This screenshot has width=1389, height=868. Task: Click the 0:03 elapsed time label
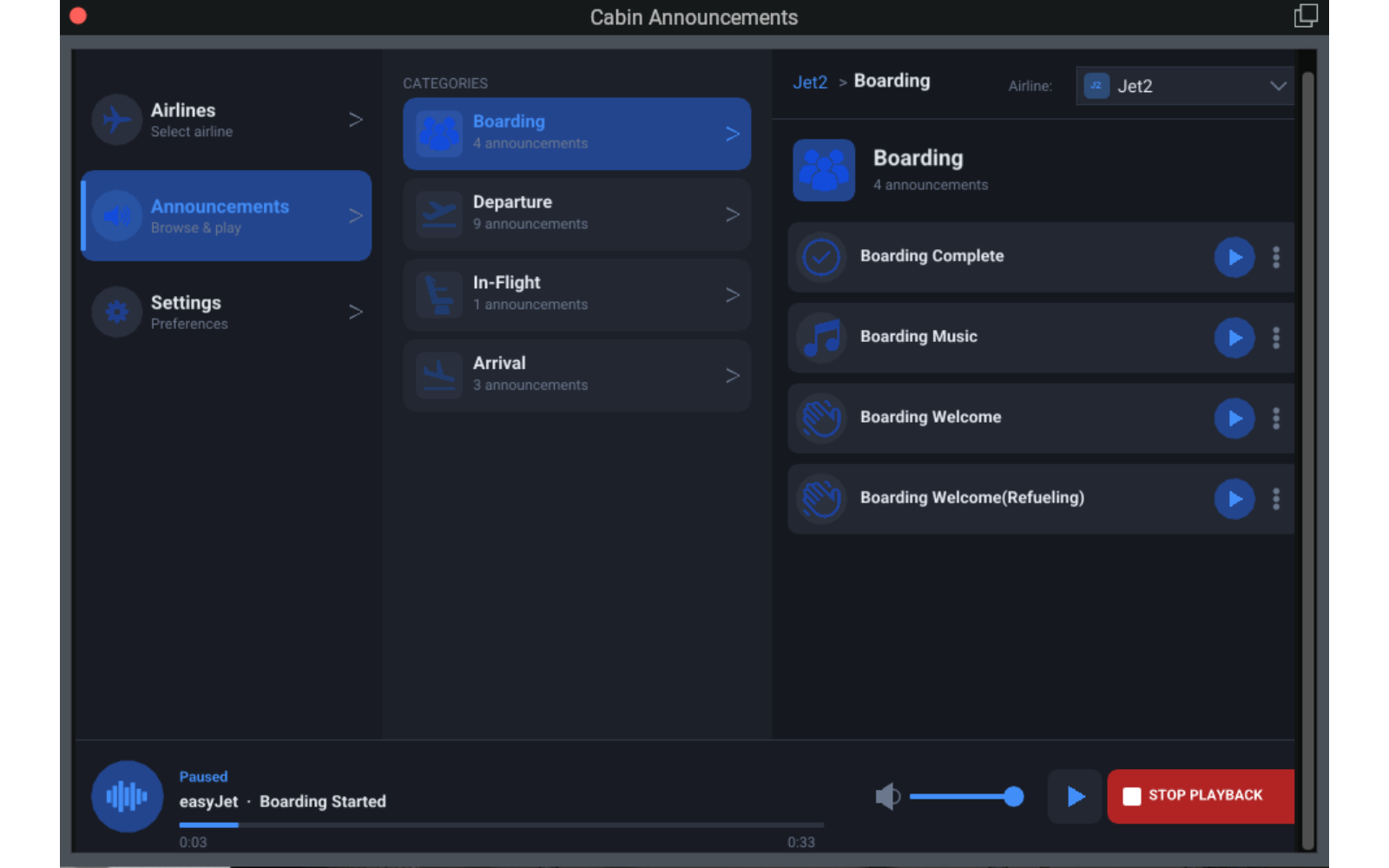[x=193, y=843]
